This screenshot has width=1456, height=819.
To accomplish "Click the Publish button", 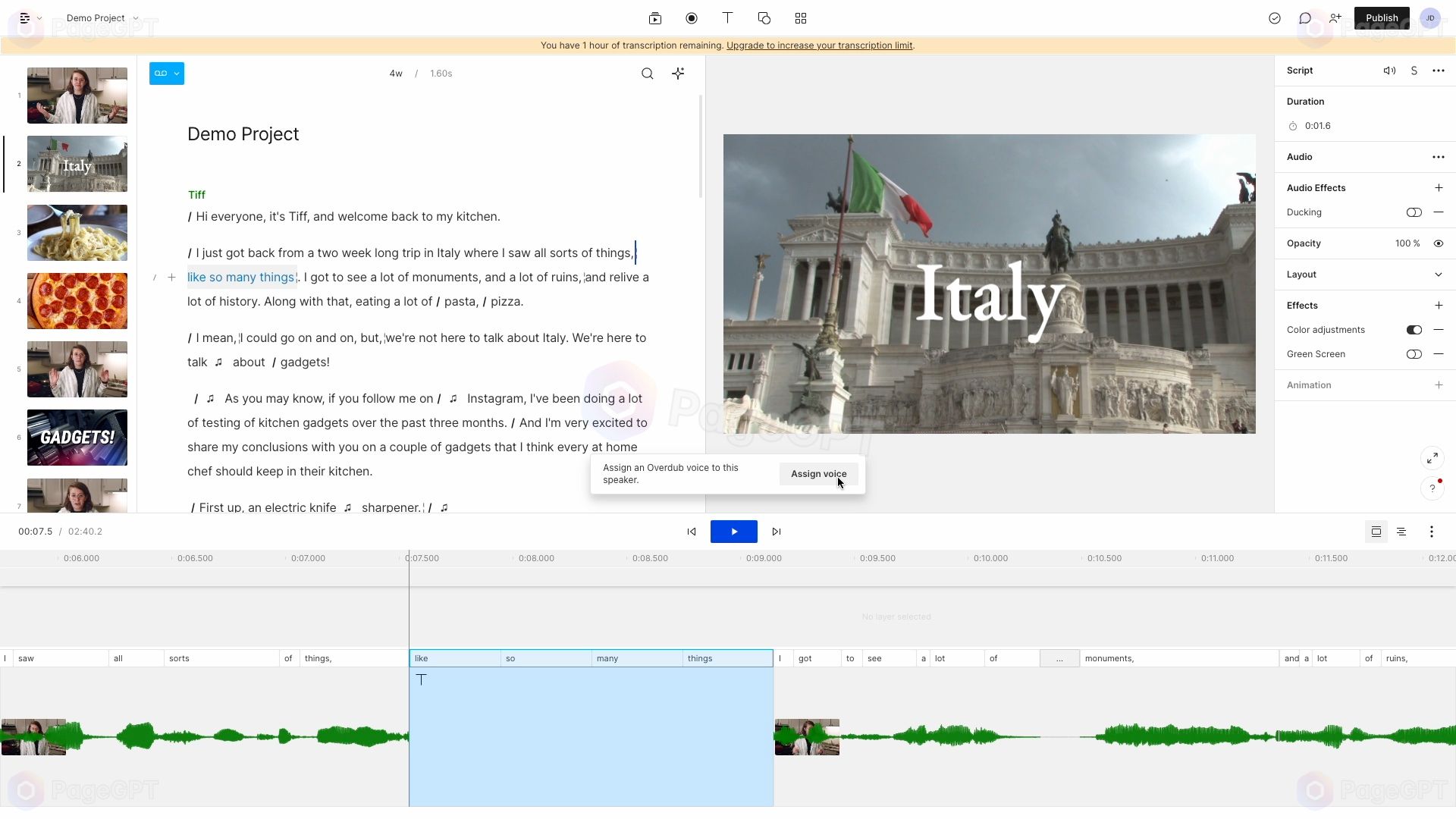I will pyautogui.click(x=1381, y=17).
